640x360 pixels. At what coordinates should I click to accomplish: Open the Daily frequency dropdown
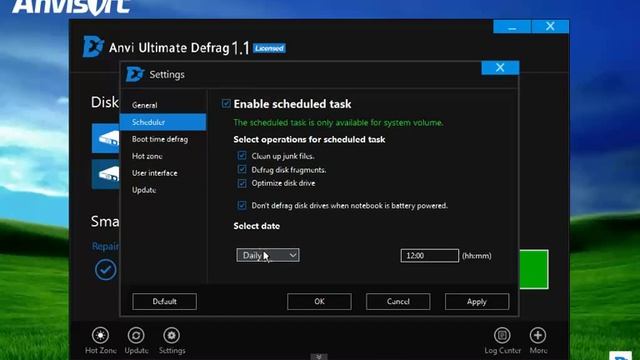point(268,256)
